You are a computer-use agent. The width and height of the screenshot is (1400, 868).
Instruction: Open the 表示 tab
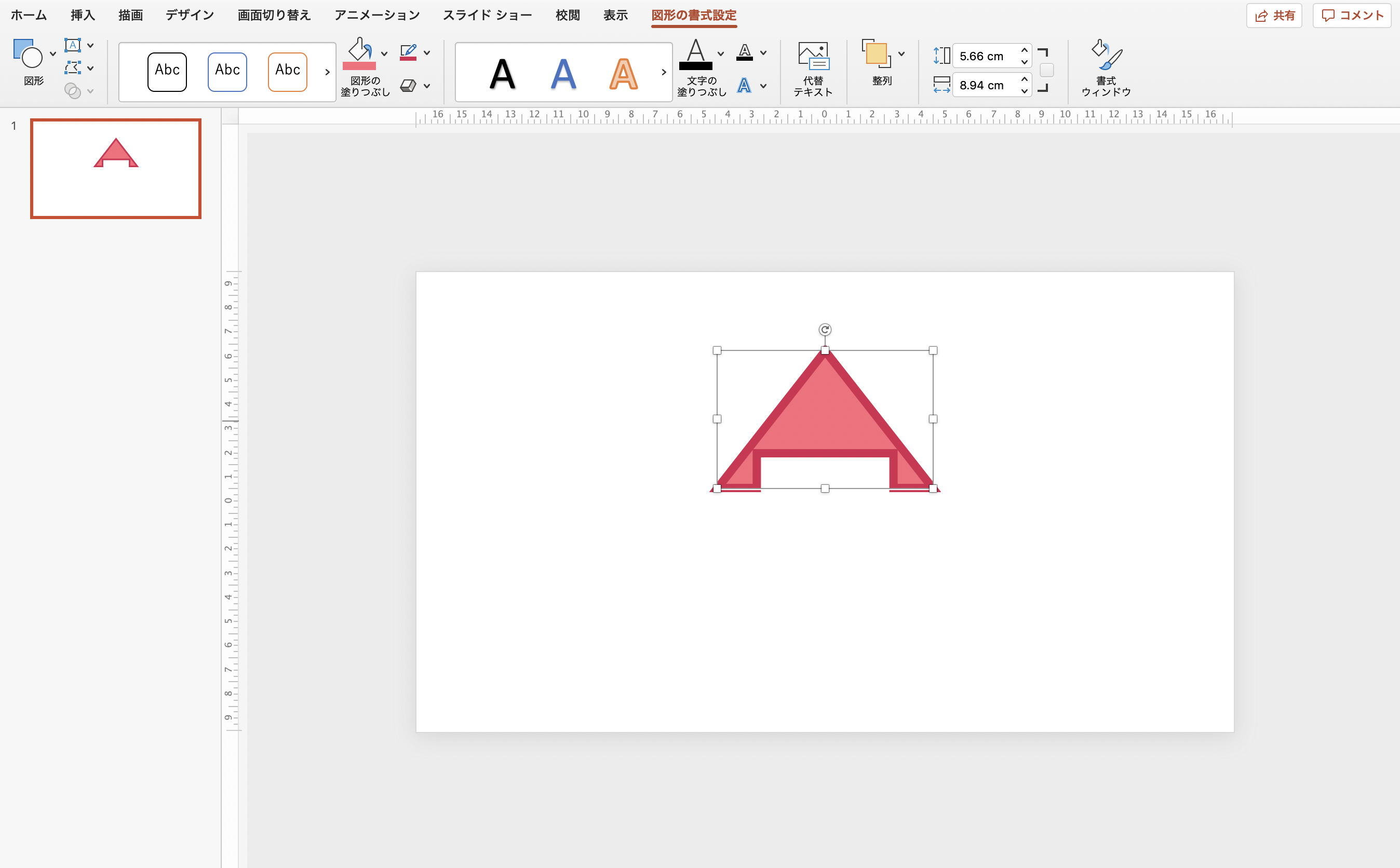(615, 15)
